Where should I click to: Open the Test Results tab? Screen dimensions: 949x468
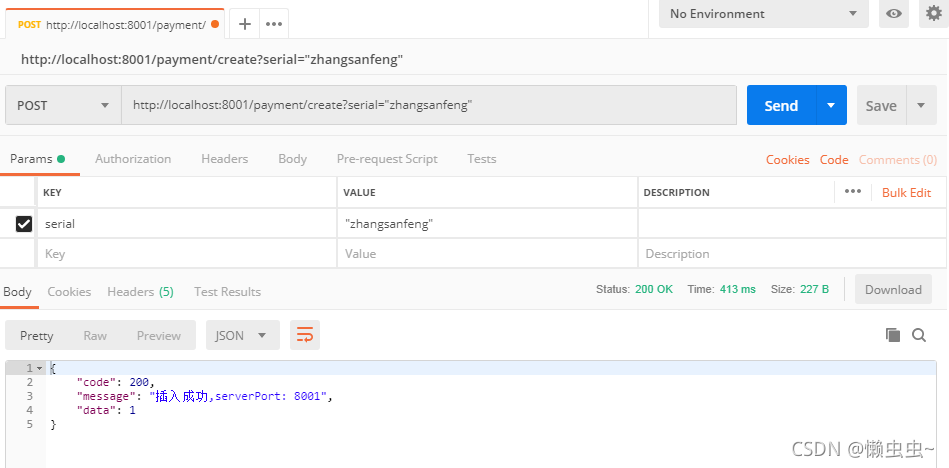point(228,292)
